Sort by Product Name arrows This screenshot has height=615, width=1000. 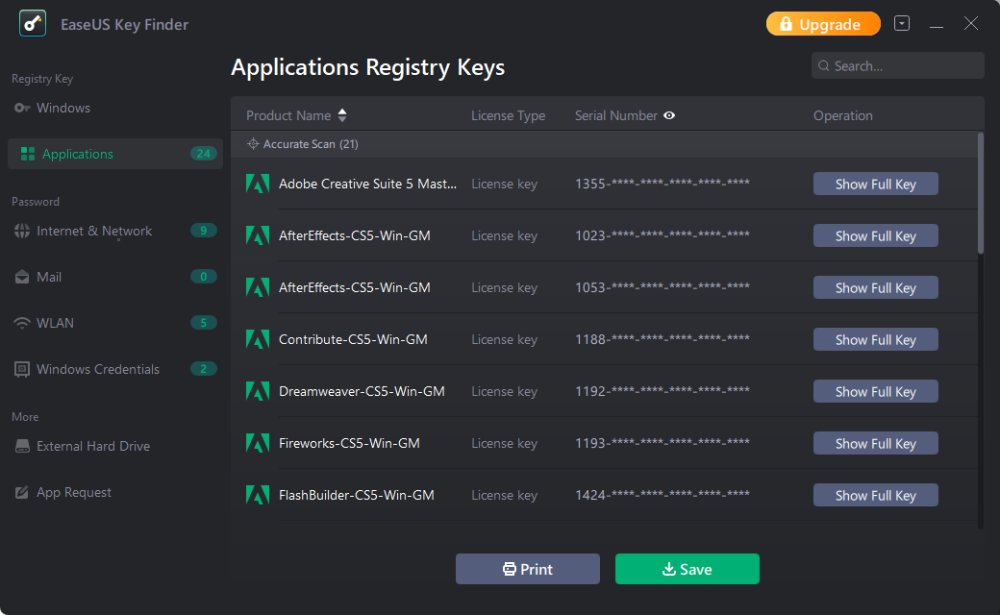342,115
